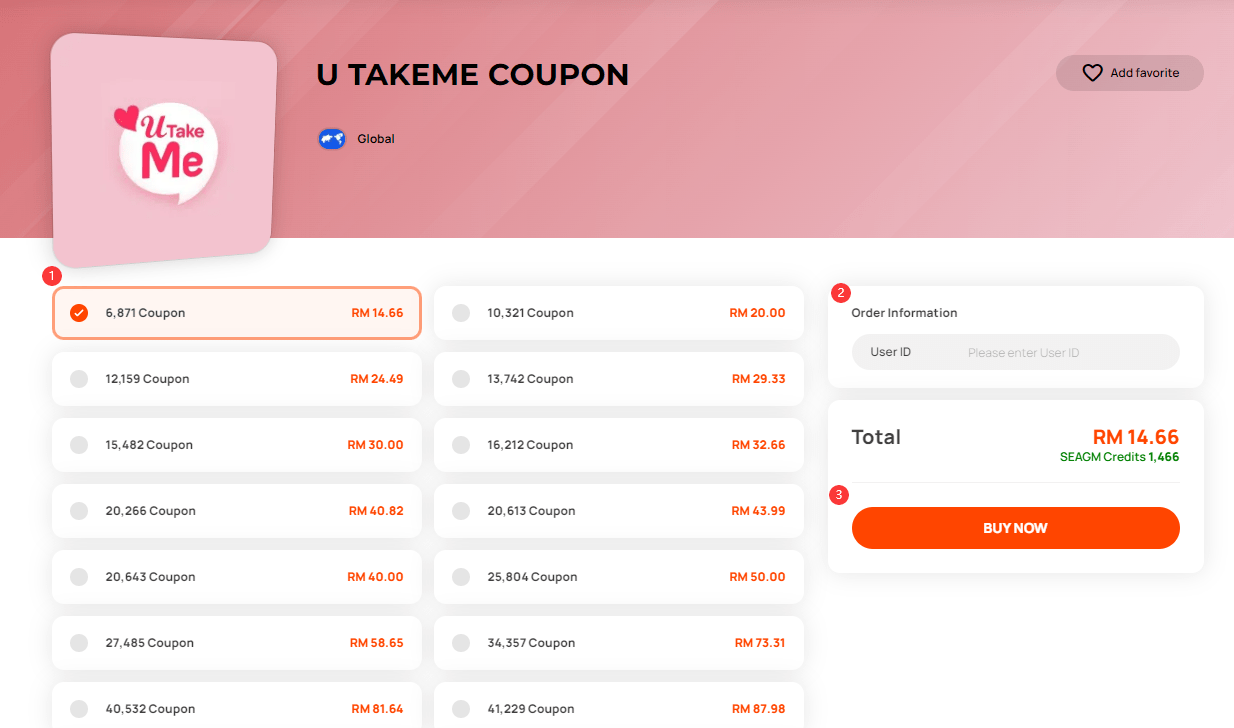1234x728 pixels.
Task: Choose the 20,266 Coupon option
Action: 236,510
